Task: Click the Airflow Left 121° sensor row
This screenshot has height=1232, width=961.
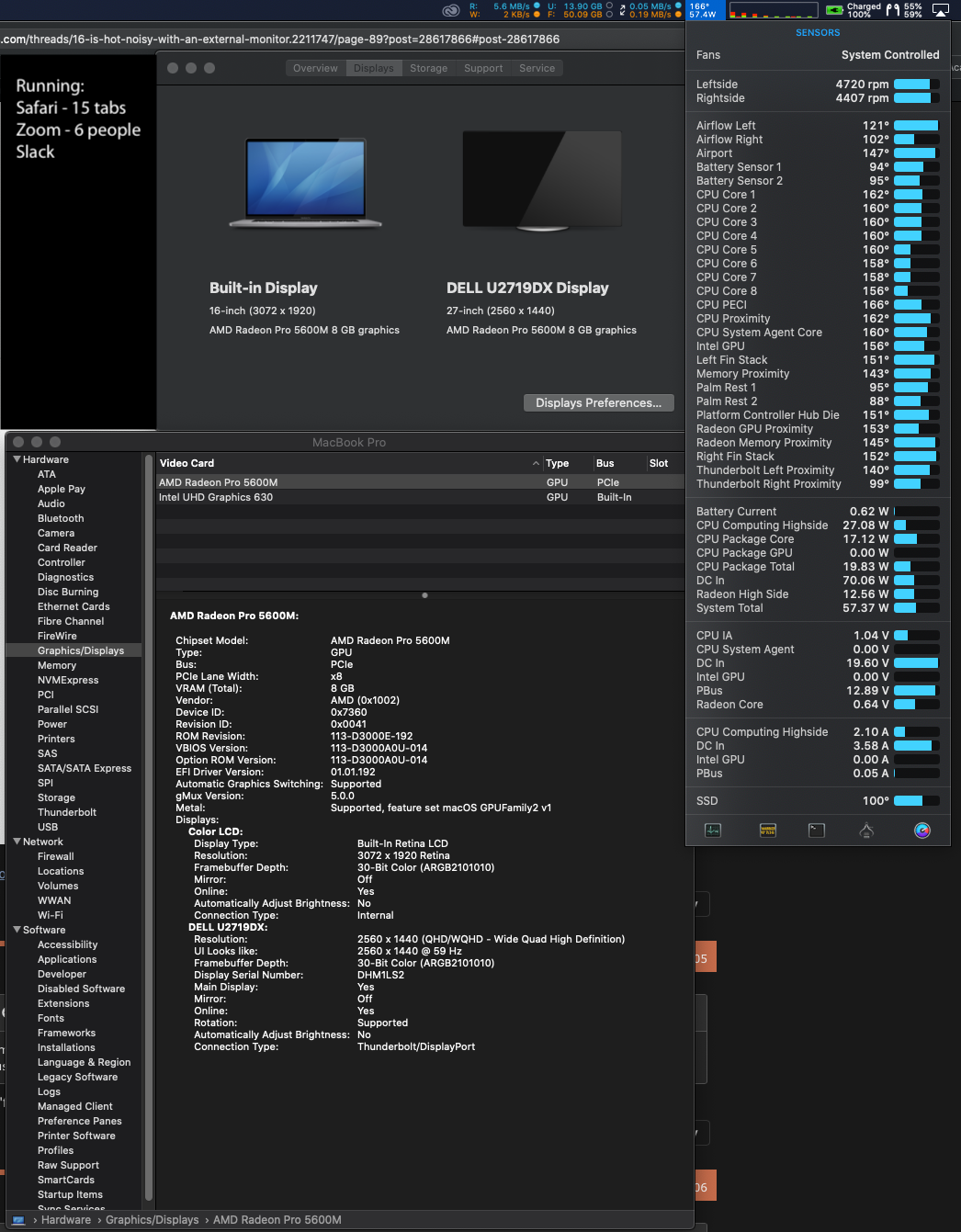Action: tap(818, 126)
